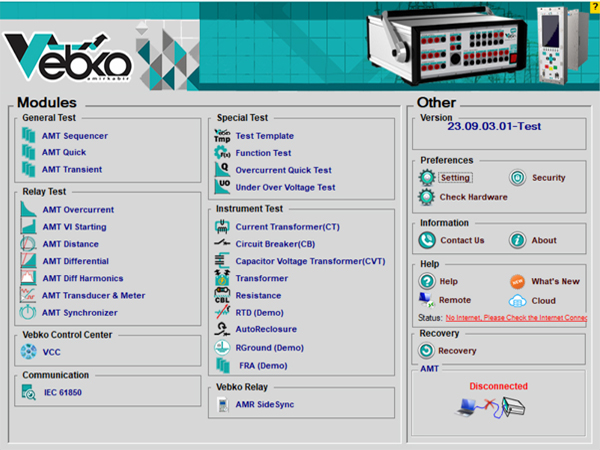This screenshot has width=600, height=450.
Task: Click the Current Transformer(CT) icon
Action: [222, 227]
